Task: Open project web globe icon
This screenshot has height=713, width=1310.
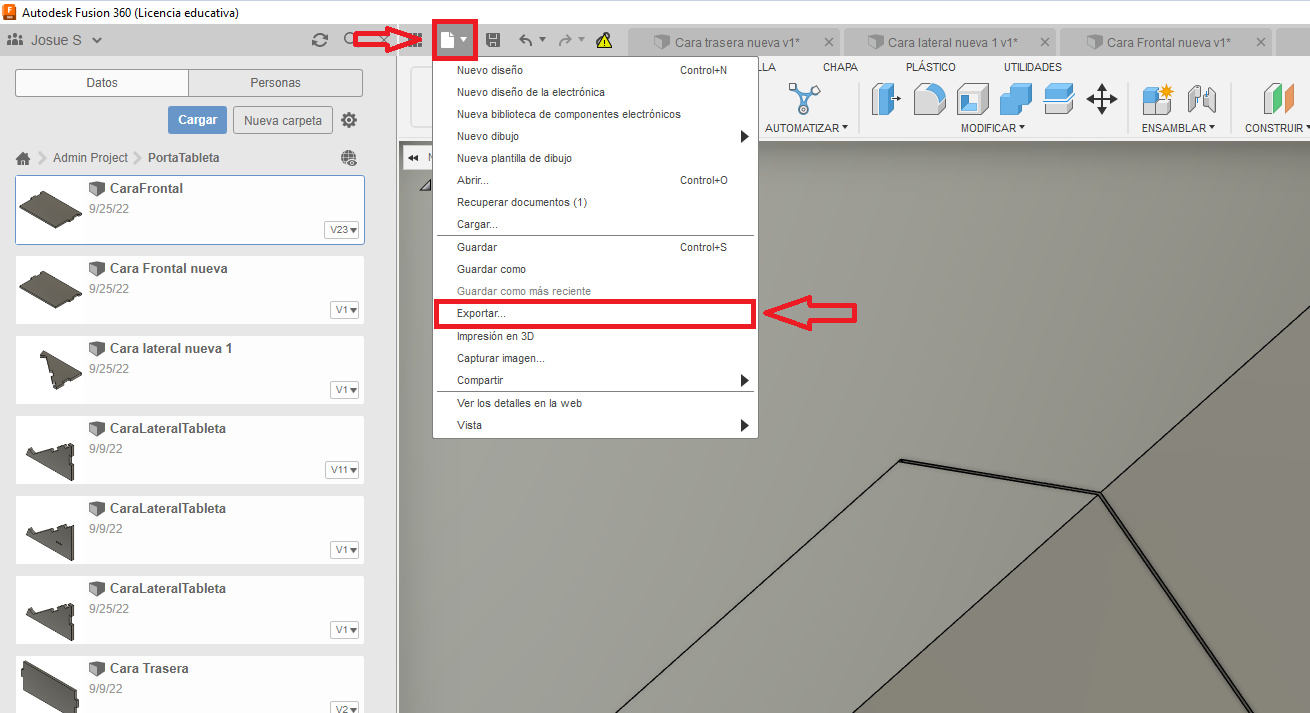Action: click(349, 158)
